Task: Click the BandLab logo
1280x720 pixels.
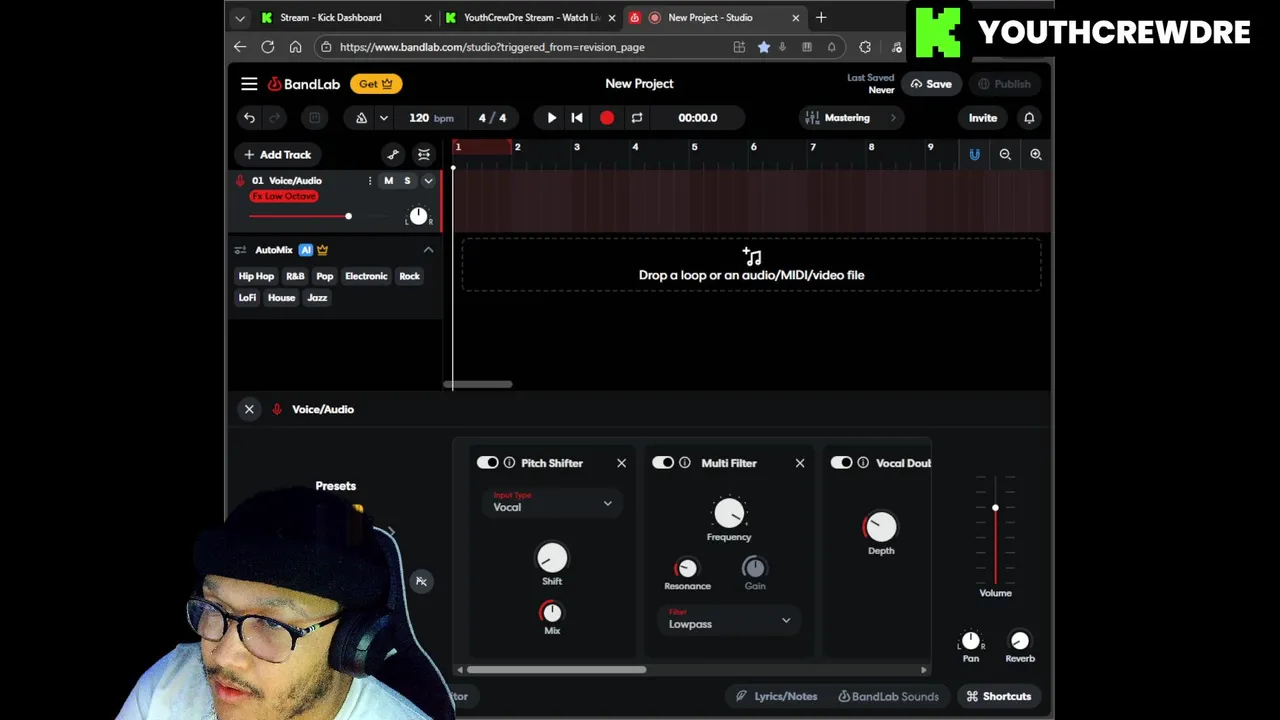Action: [x=304, y=84]
